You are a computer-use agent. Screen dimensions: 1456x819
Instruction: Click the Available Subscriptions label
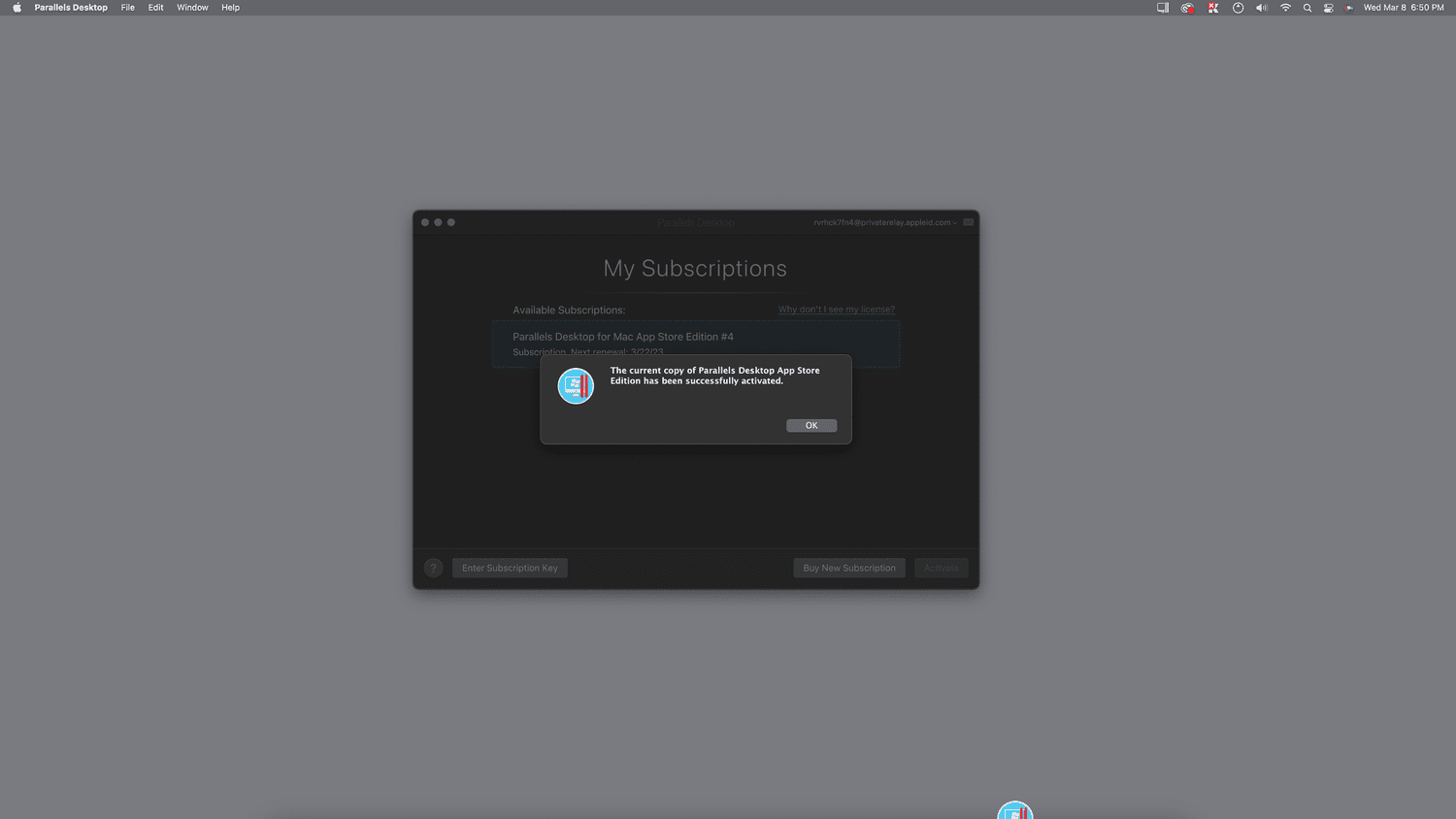pos(569,311)
